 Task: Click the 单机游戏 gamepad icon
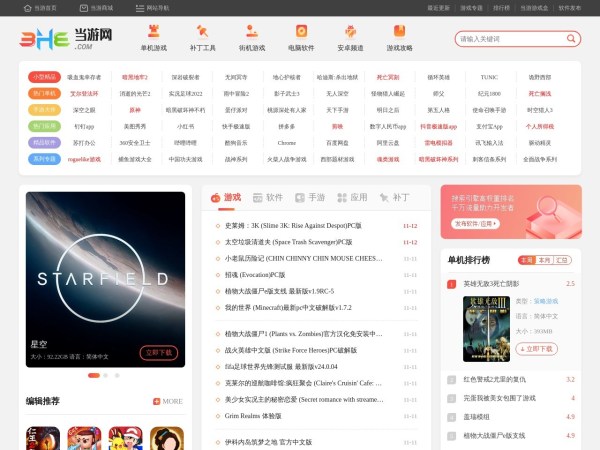pyautogui.click(x=154, y=31)
